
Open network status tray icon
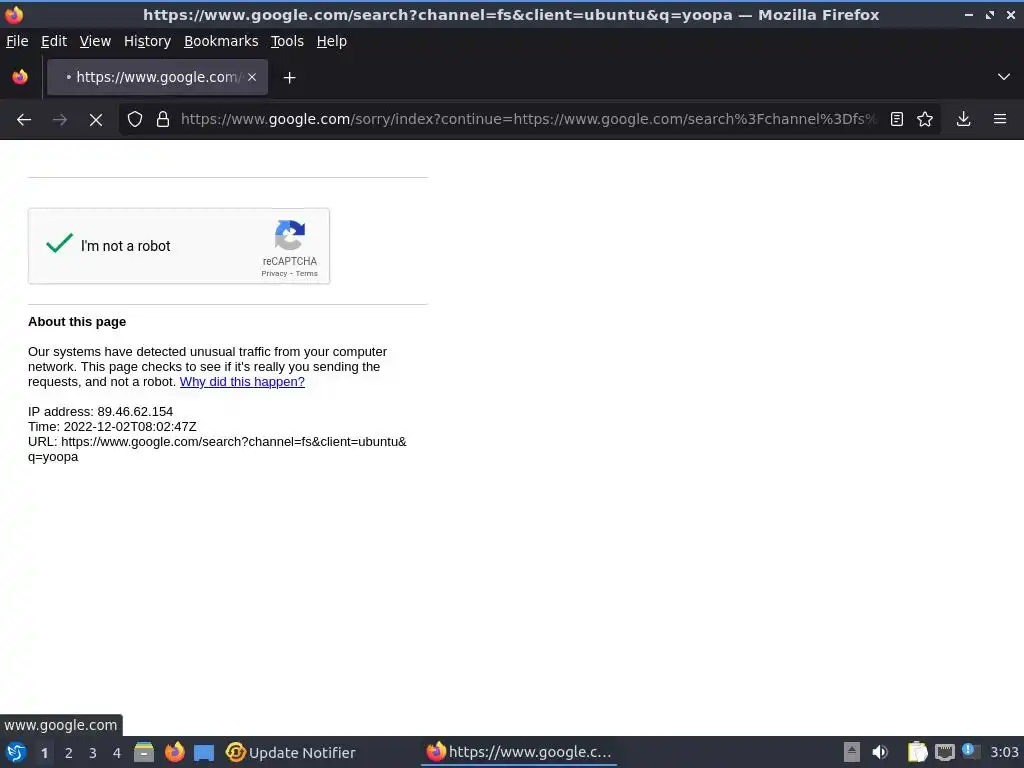(x=944, y=753)
